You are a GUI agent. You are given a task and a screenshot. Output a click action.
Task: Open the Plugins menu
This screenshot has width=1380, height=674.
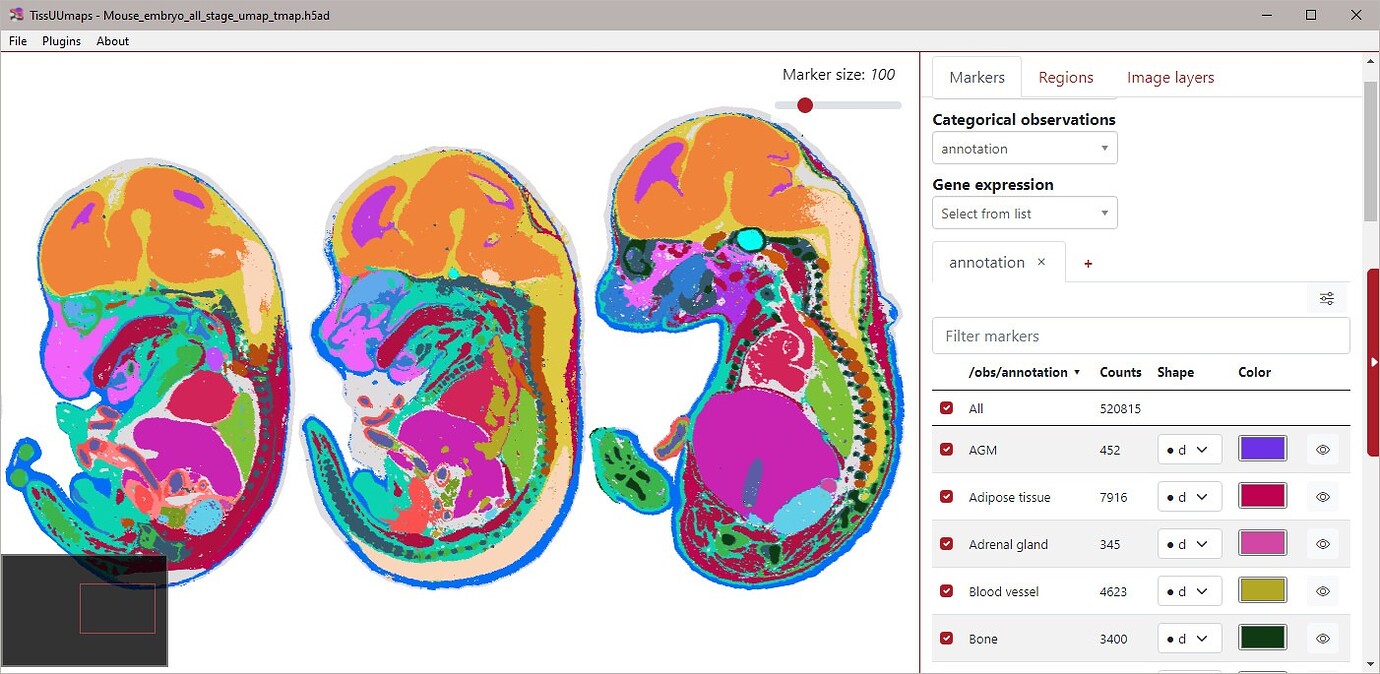click(x=61, y=41)
